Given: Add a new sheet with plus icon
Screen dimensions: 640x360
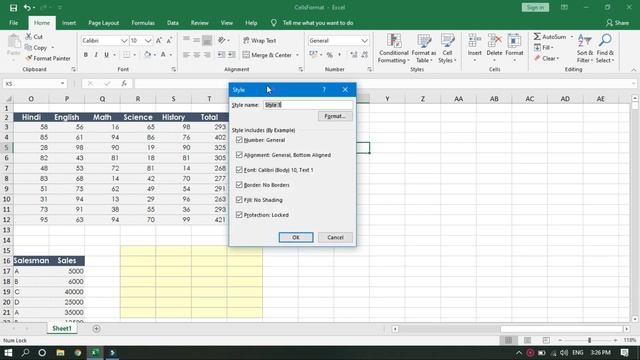Looking at the screenshot, I should click(96, 329).
